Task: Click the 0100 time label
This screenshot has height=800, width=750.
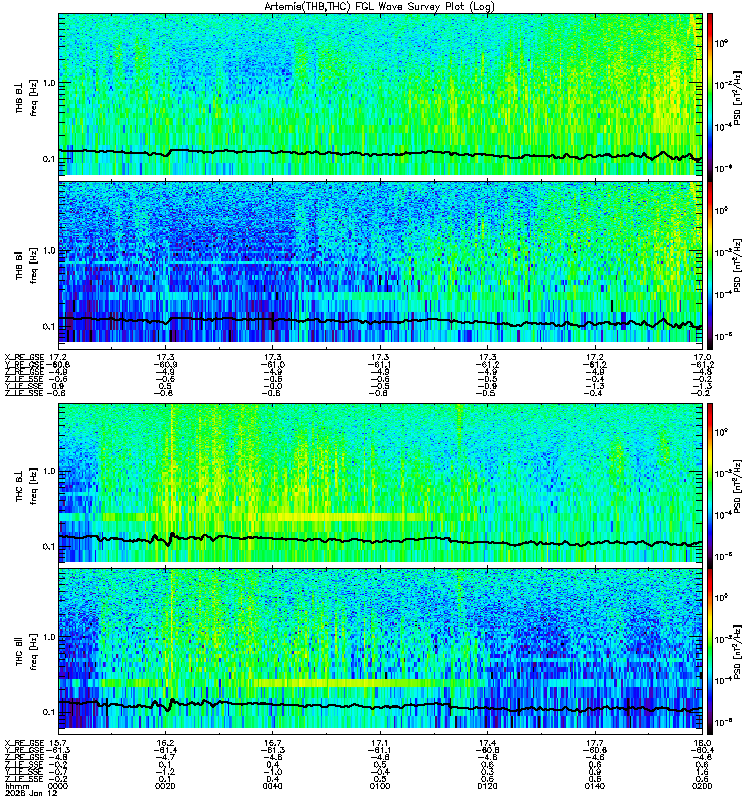Action: point(380,786)
